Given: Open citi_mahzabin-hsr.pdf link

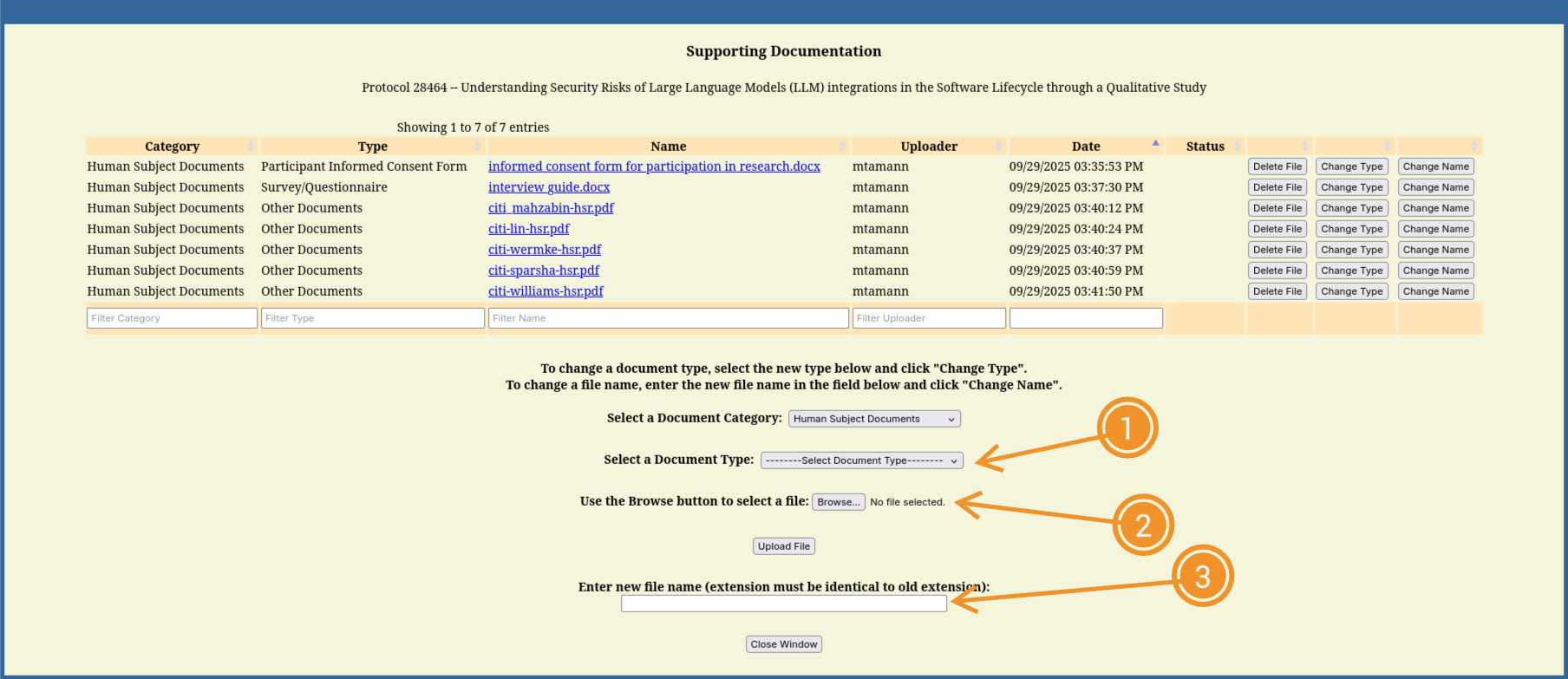Looking at the screenshot, I should pyautogui.click(x=551, y=208).
